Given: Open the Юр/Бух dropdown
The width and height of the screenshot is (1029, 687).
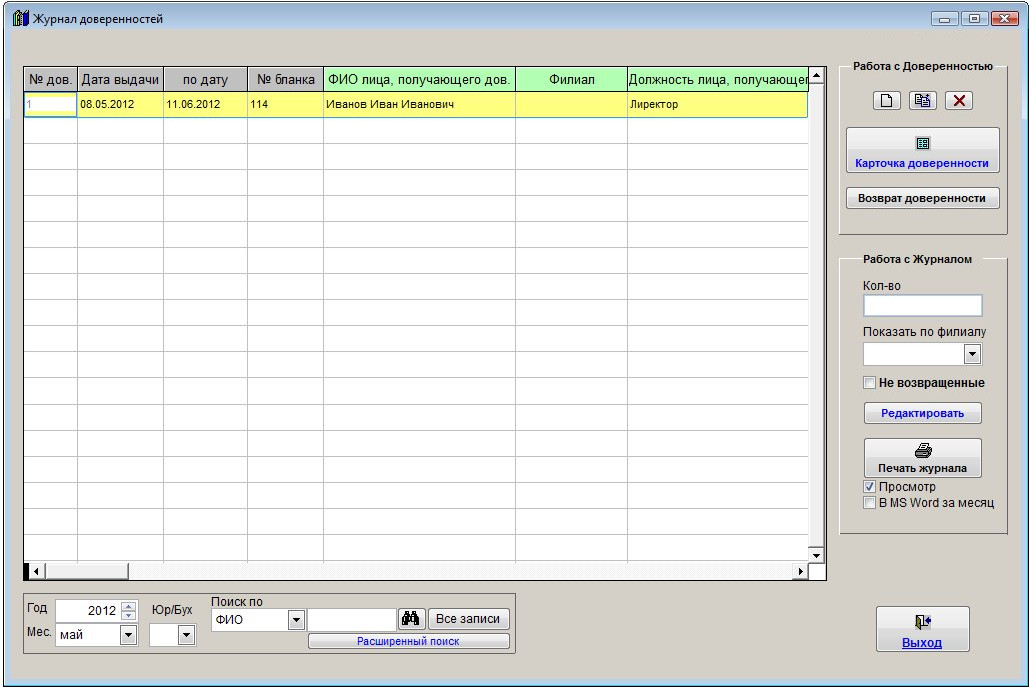Looking at the screenshot, I should [x=187, y=635].
